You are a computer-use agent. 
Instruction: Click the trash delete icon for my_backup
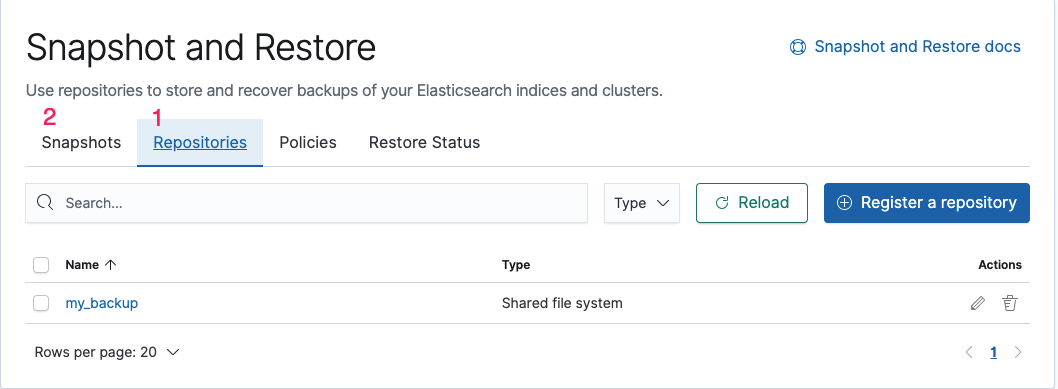(1009, 303)
